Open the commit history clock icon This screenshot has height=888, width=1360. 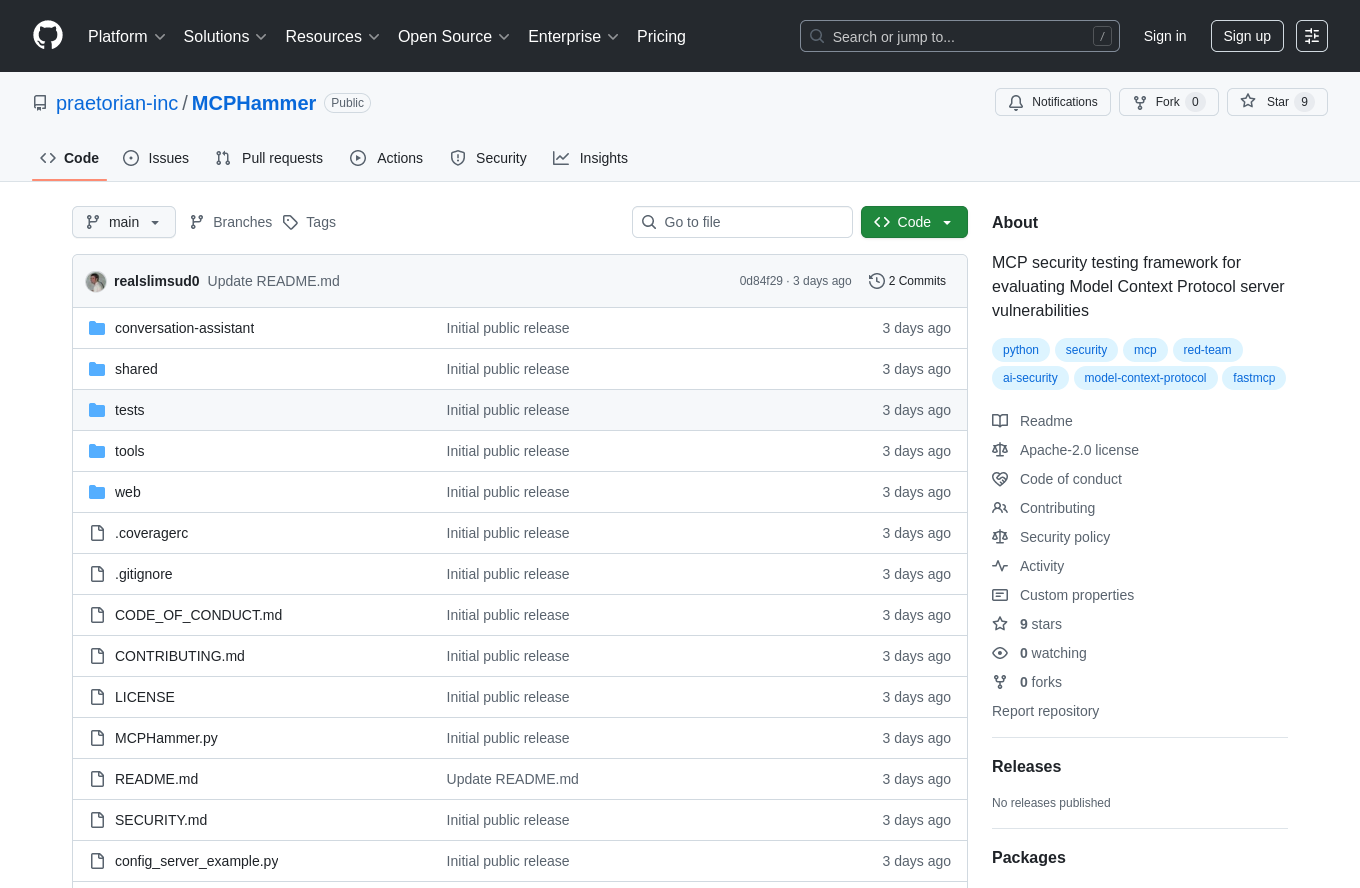[877, 281]
